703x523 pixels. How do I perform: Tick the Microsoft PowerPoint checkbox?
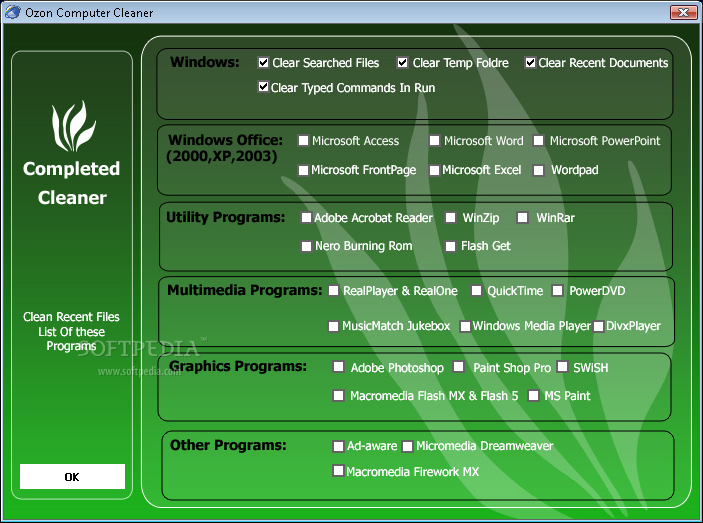[x=538, y=141]
